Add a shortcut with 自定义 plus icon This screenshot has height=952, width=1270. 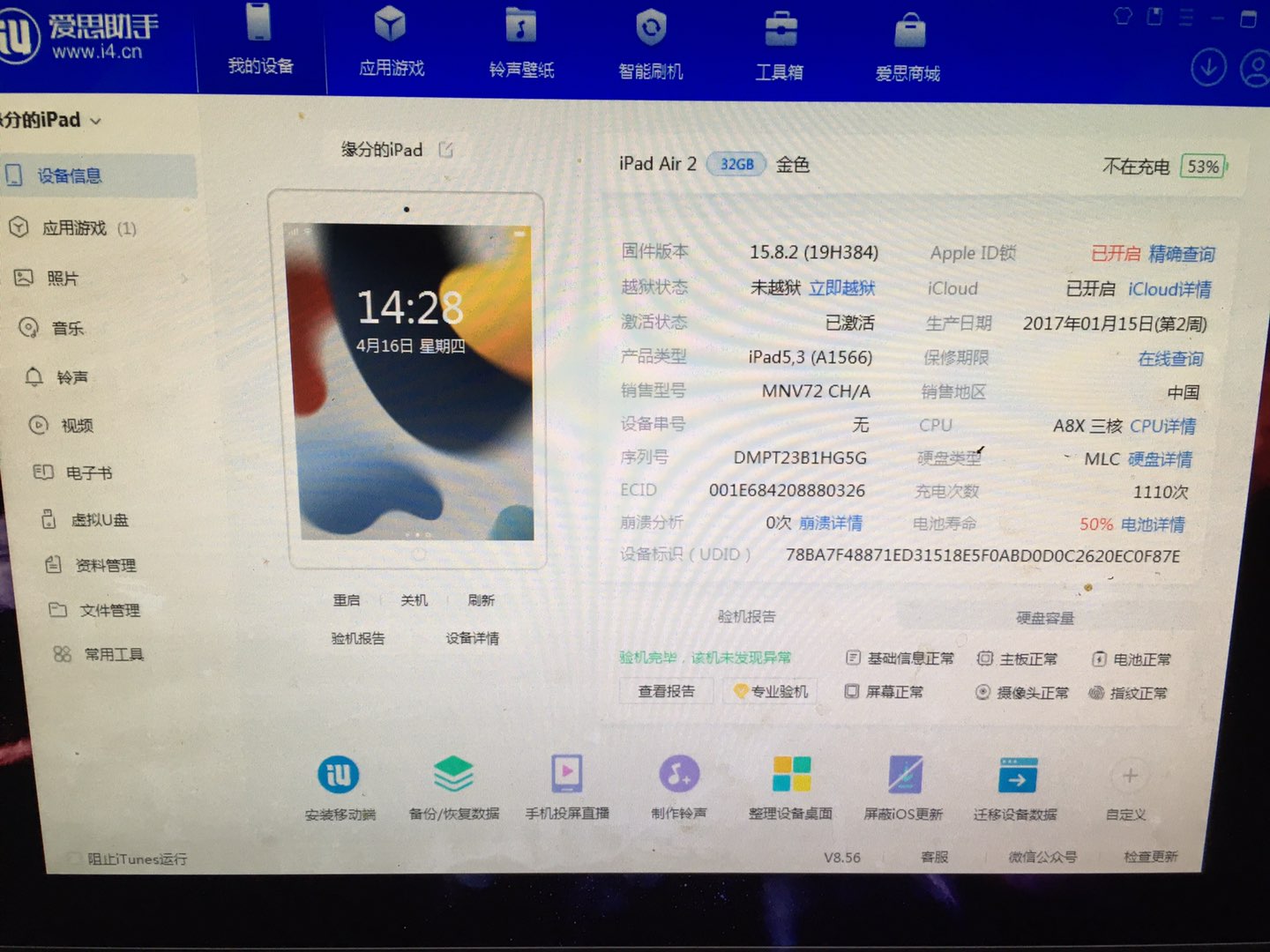[x=1129, y=777]
